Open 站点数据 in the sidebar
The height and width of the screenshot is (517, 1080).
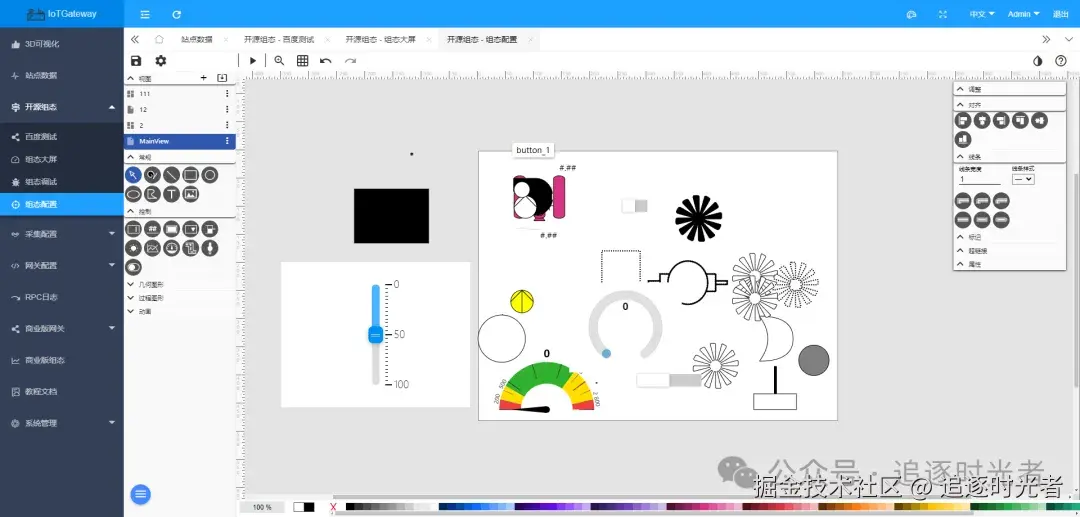point(62,76)
